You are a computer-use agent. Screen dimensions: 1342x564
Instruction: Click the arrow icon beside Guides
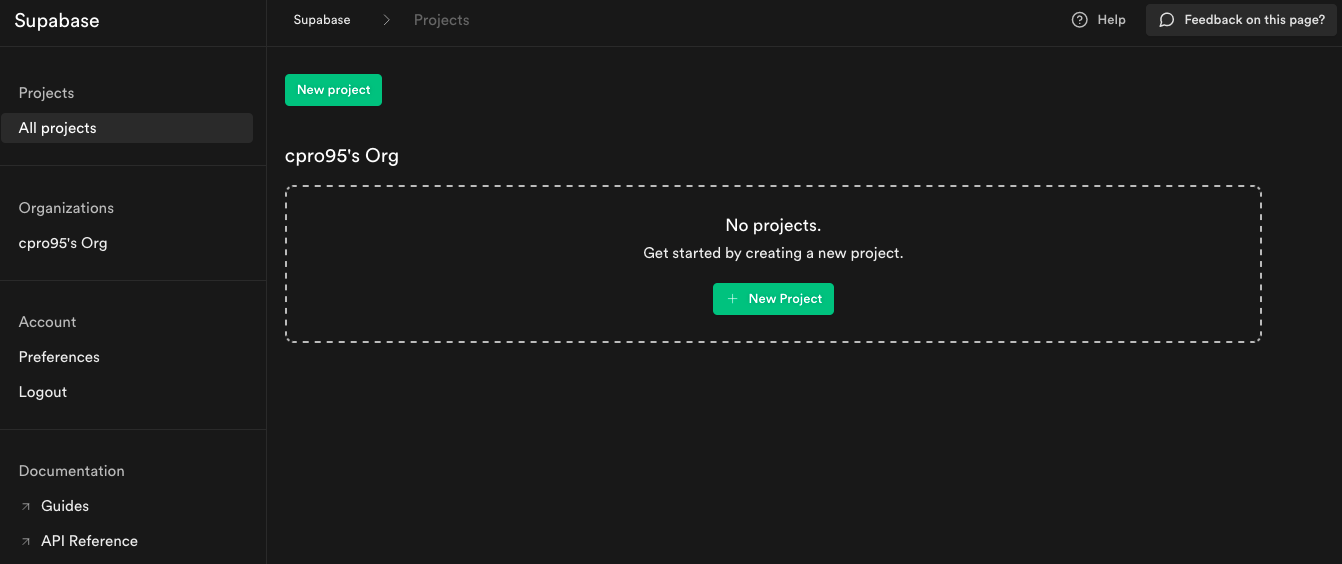coord(26,507)
